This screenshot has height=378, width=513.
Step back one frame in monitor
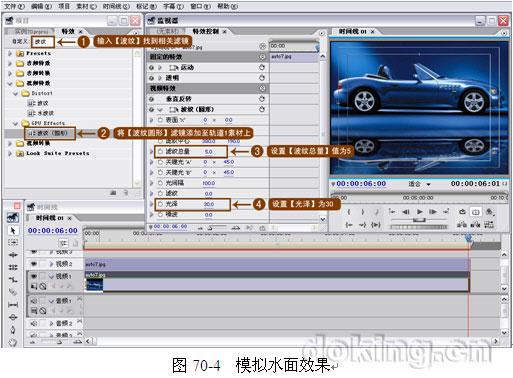click(x=406, y=212)
